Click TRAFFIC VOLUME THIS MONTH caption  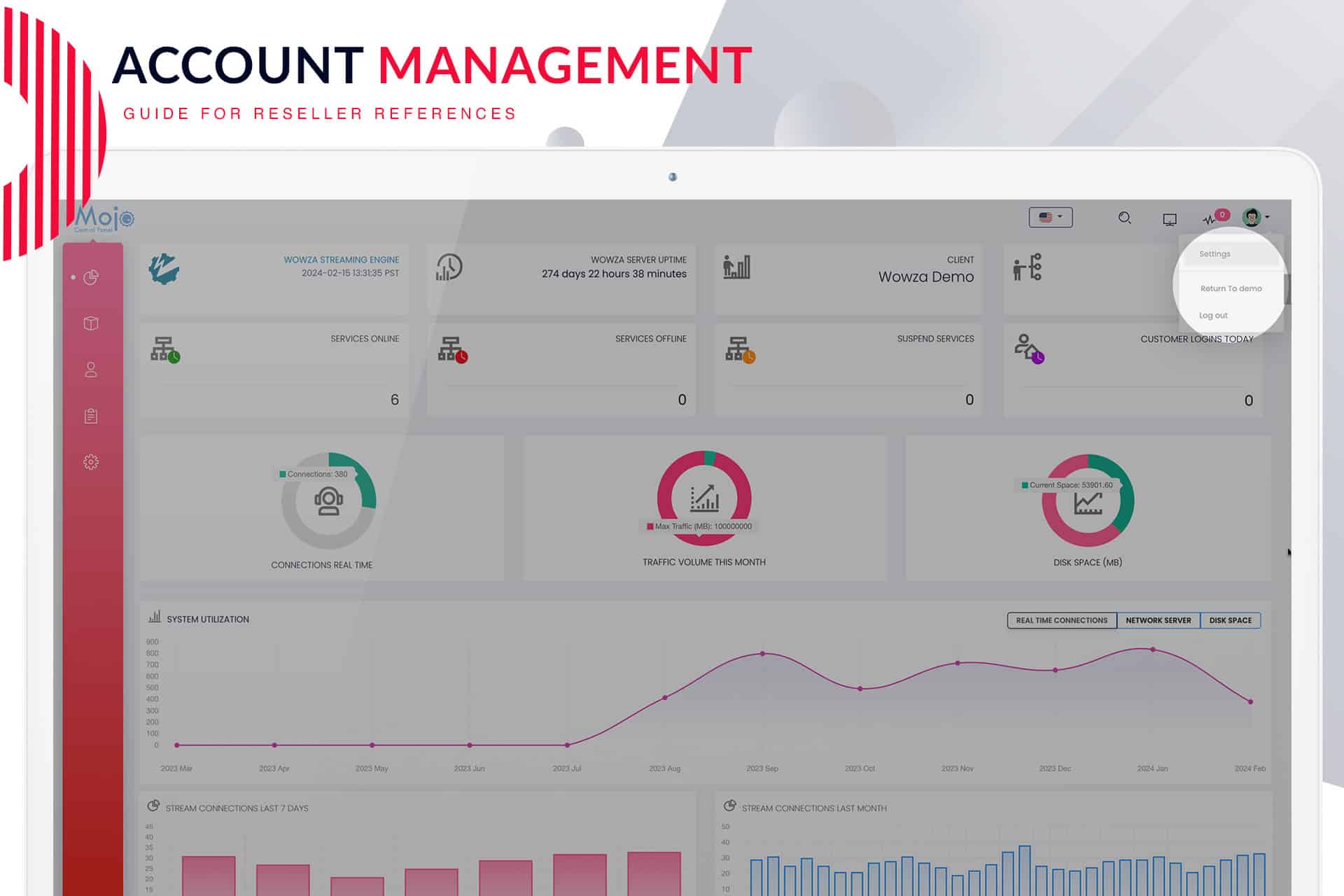(x=704, y=562)
